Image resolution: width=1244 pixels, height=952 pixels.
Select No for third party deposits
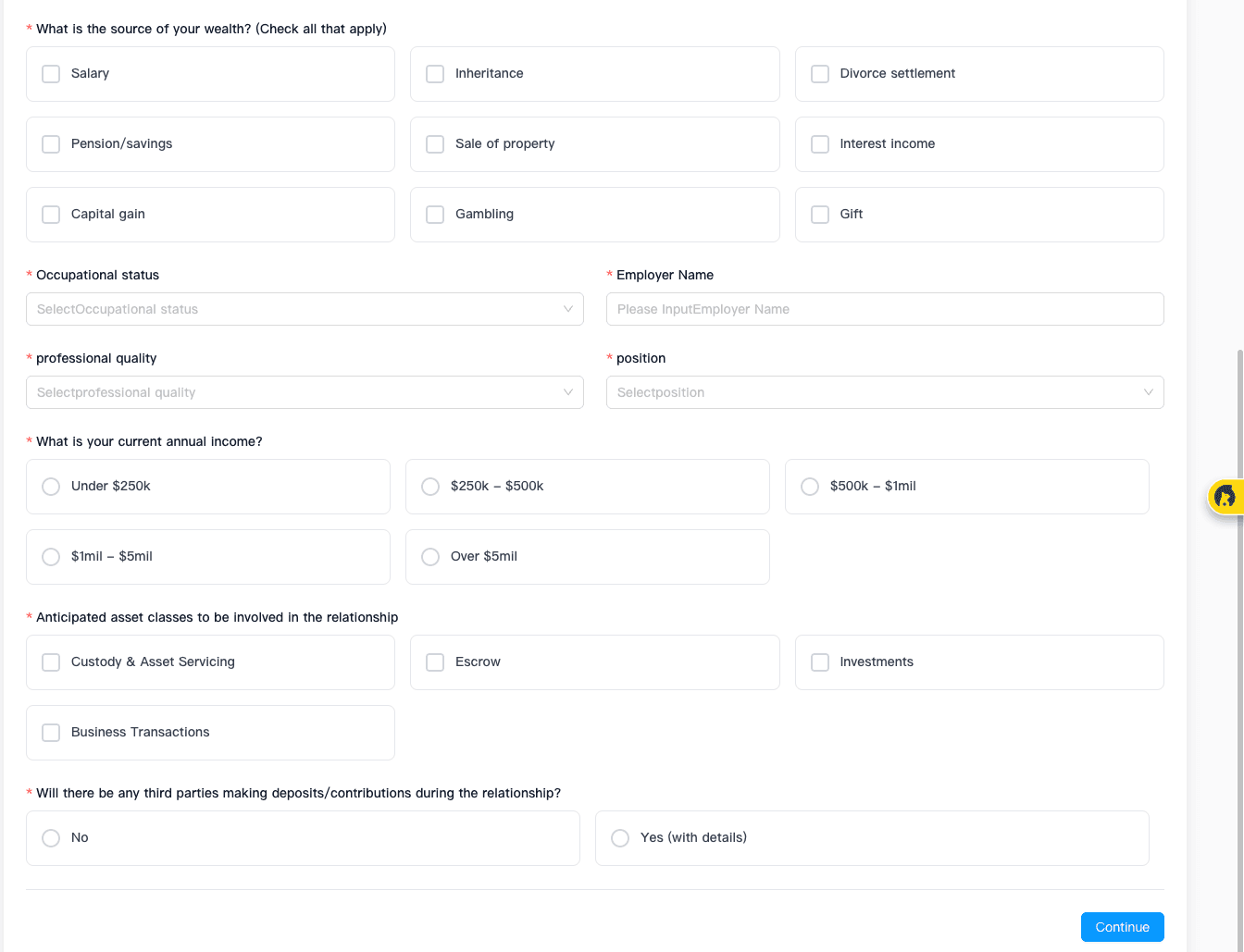pos(51,838)
